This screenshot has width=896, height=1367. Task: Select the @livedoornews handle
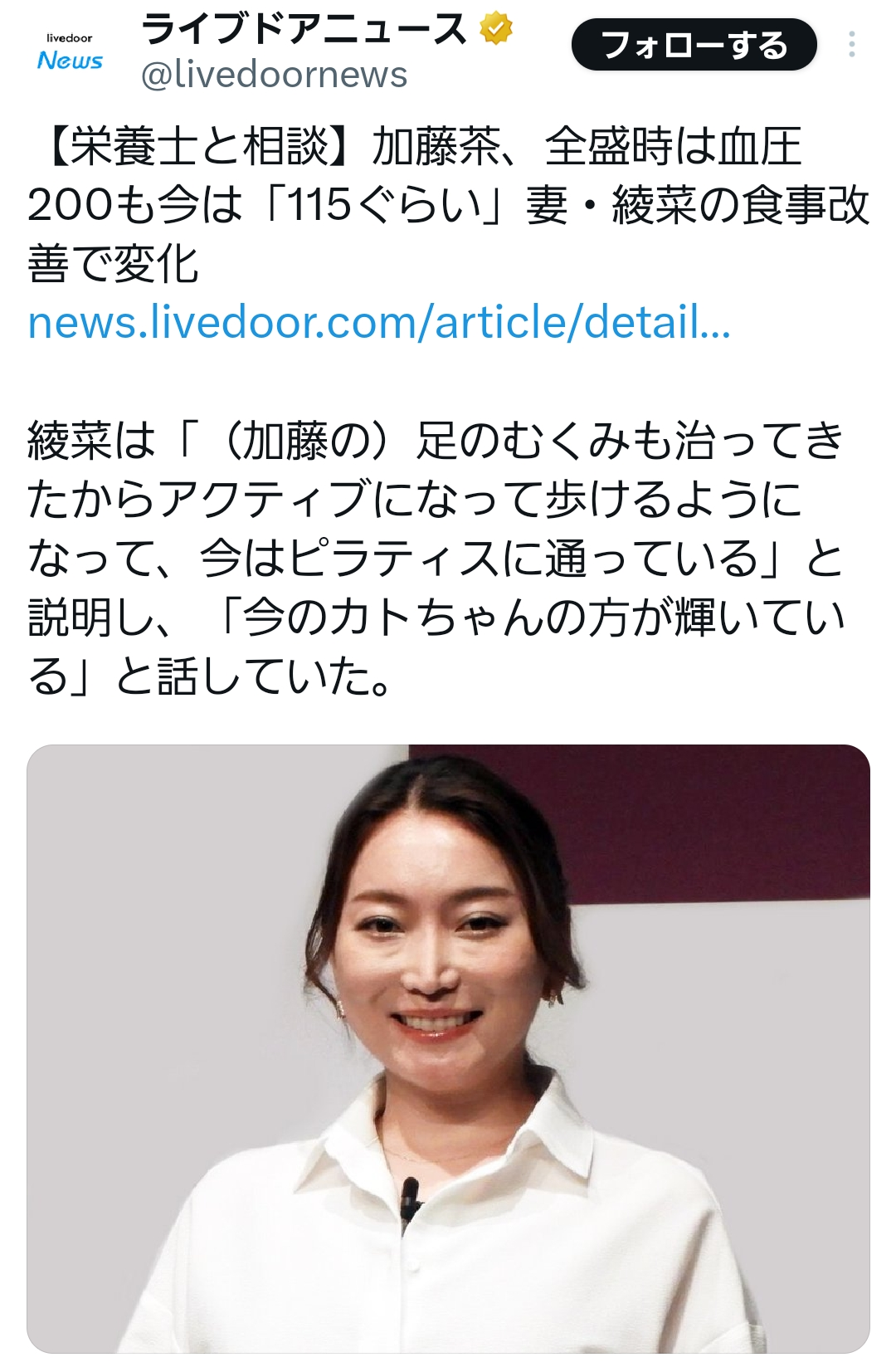[274, 75]
